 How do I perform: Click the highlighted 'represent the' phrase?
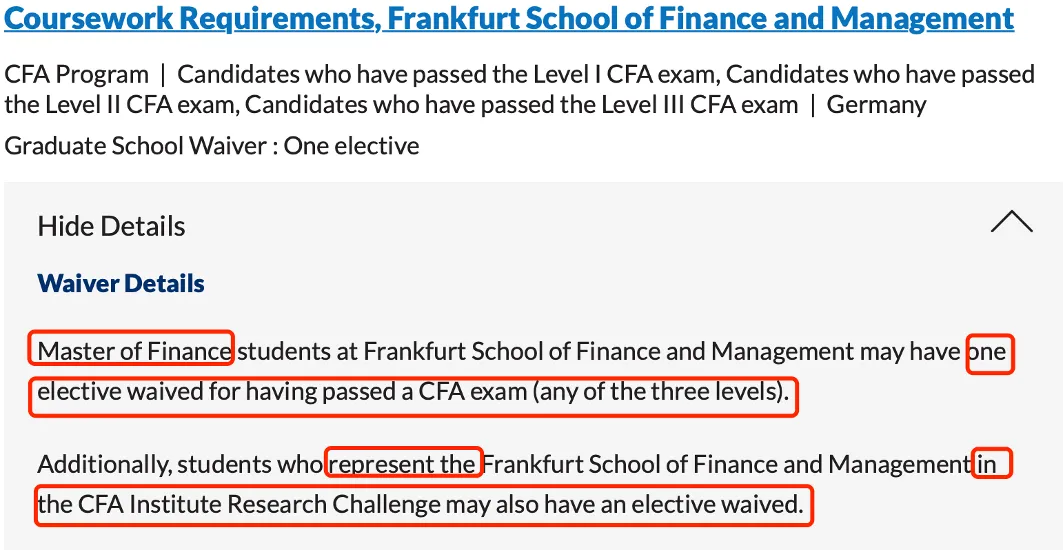(404, 462)
